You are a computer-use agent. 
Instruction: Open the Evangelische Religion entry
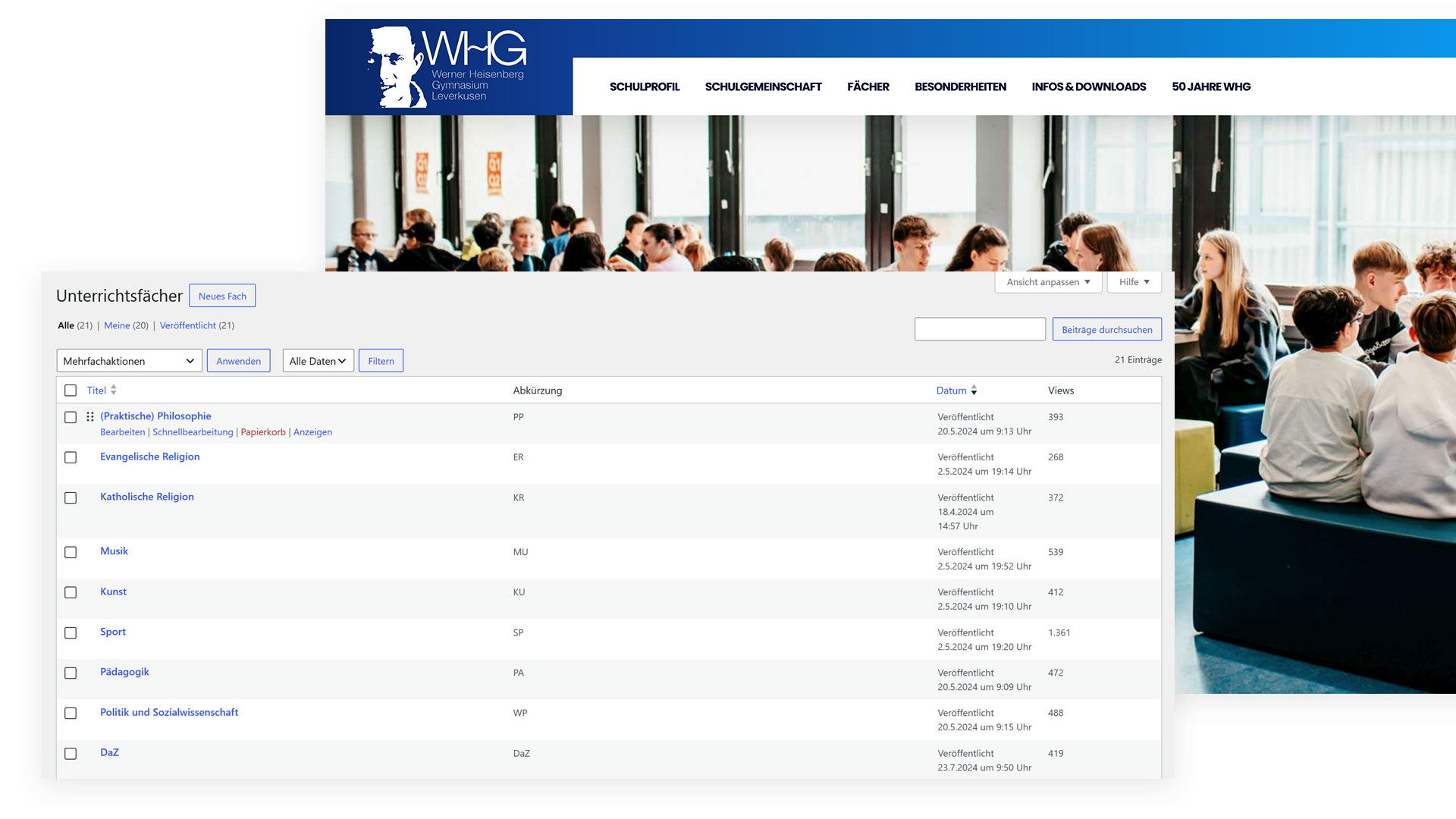click(150, 457)
